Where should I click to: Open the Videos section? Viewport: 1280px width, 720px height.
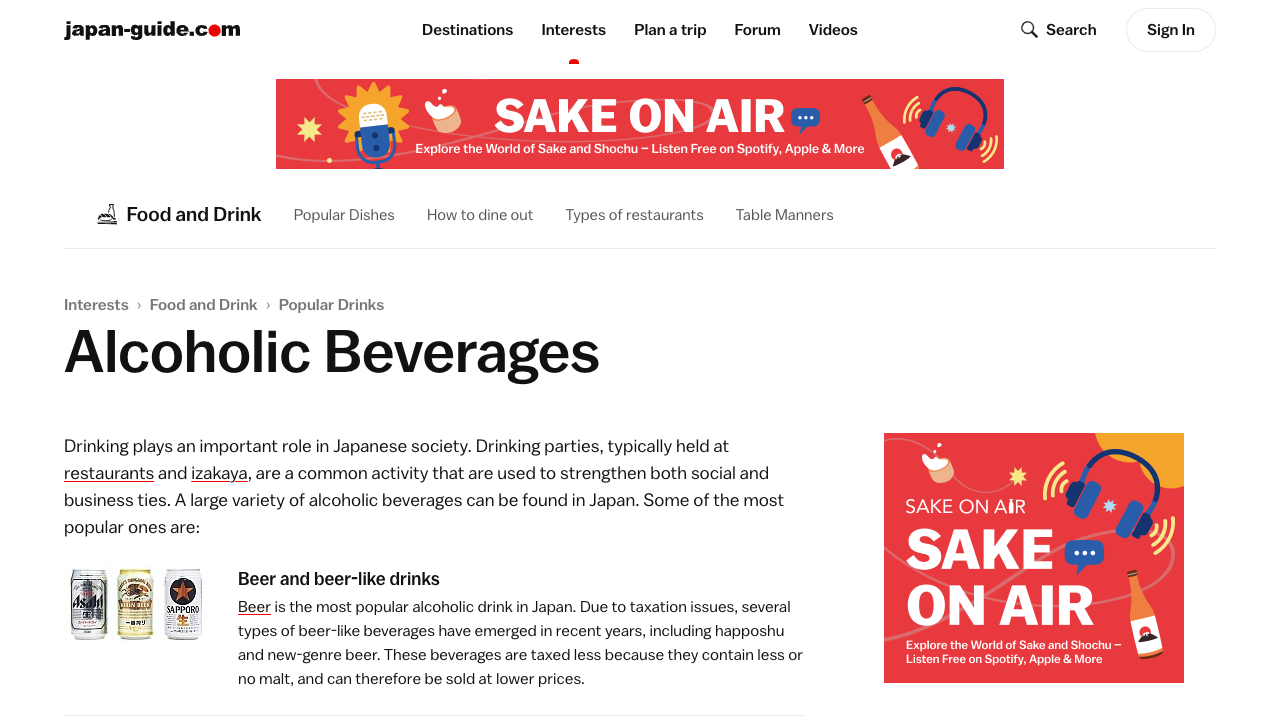coord(833,30)
